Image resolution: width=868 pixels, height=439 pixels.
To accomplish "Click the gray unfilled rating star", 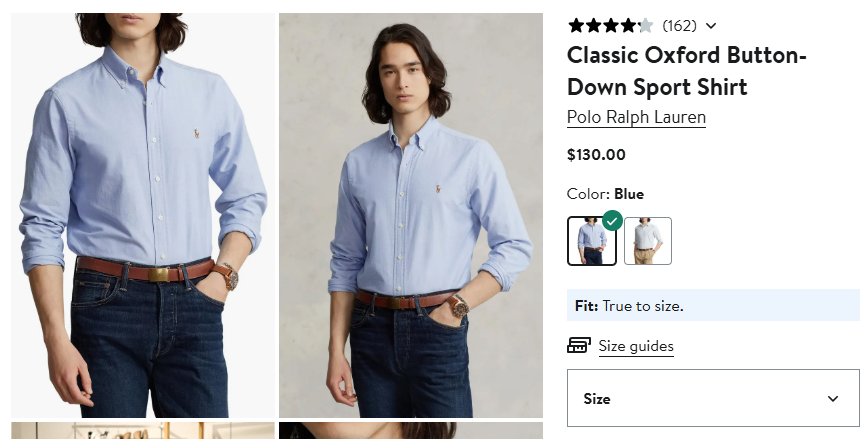I will pyautogui.click(x=645, y=26).
